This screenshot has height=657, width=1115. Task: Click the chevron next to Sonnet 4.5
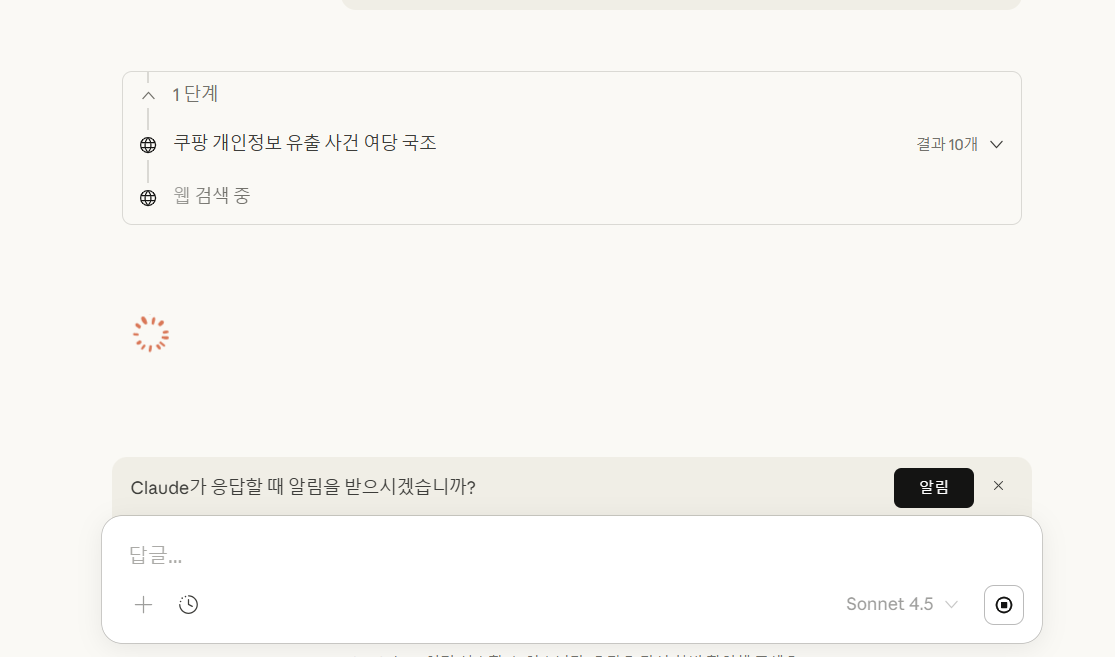pos(951,604)
